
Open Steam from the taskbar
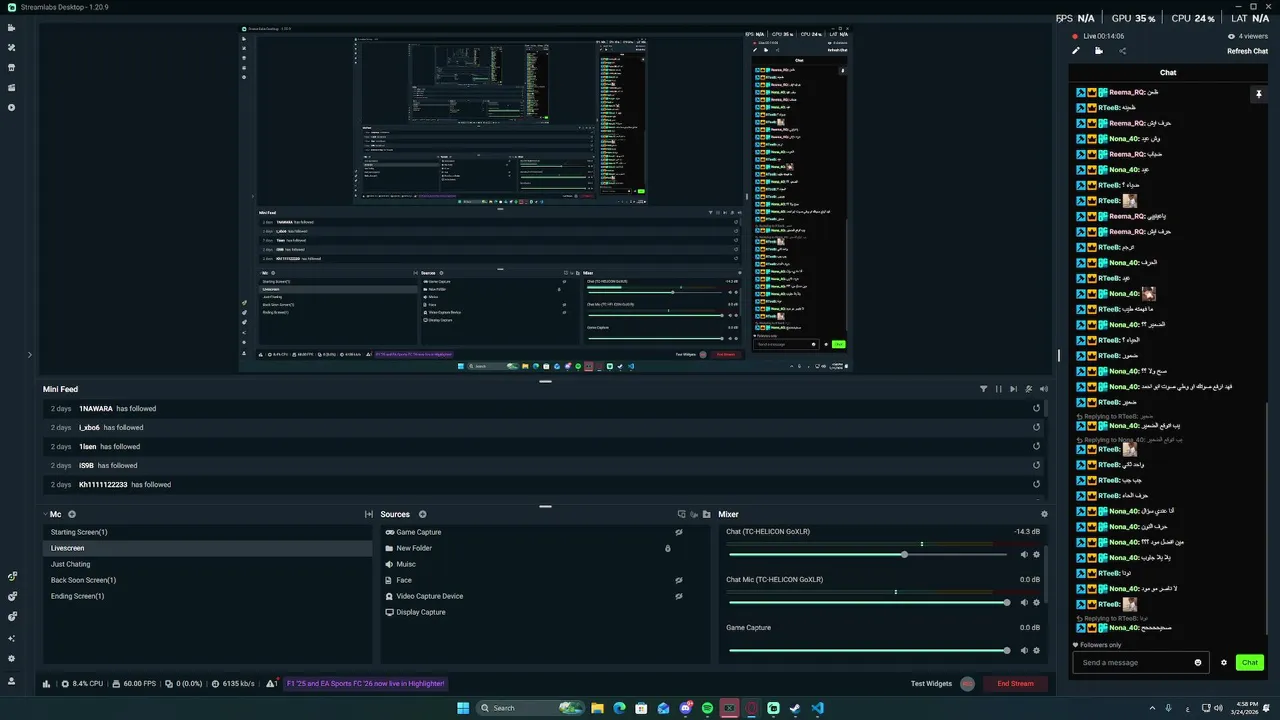795,708
